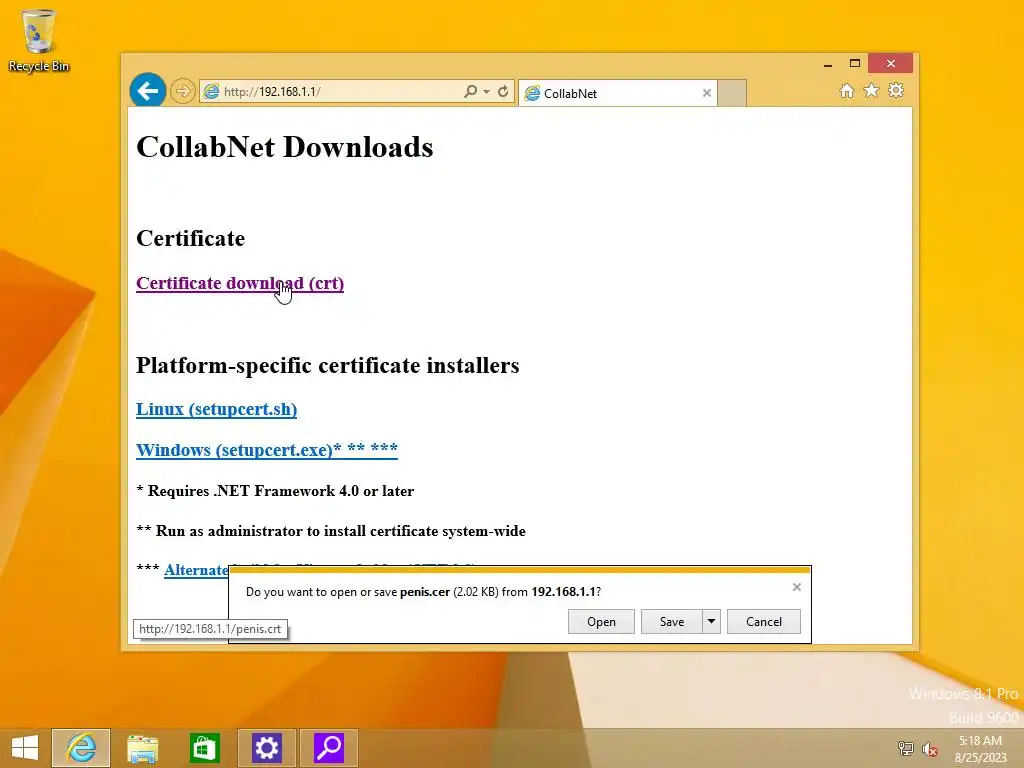1024x768 pixels.
Task: Expand the address bar autocomplete dropdown arrow
Action: coord(487,91)
